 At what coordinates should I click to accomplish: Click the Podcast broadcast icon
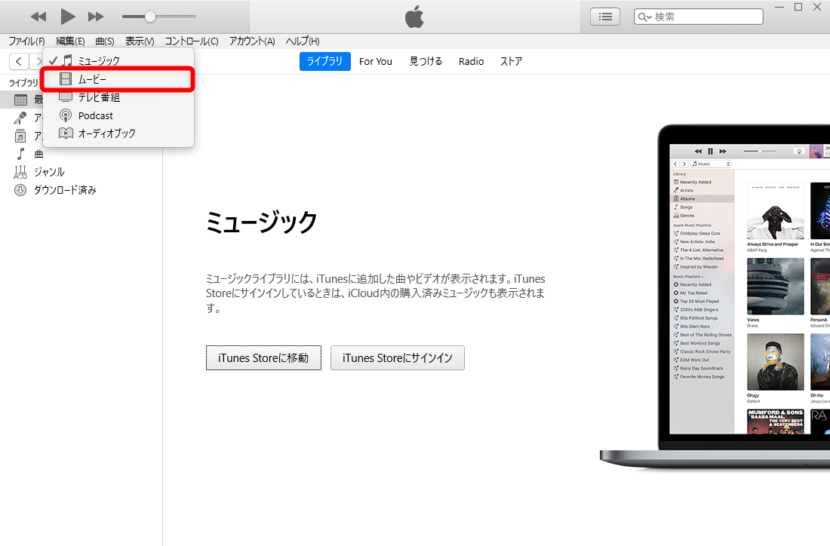[x=66, y=115]
